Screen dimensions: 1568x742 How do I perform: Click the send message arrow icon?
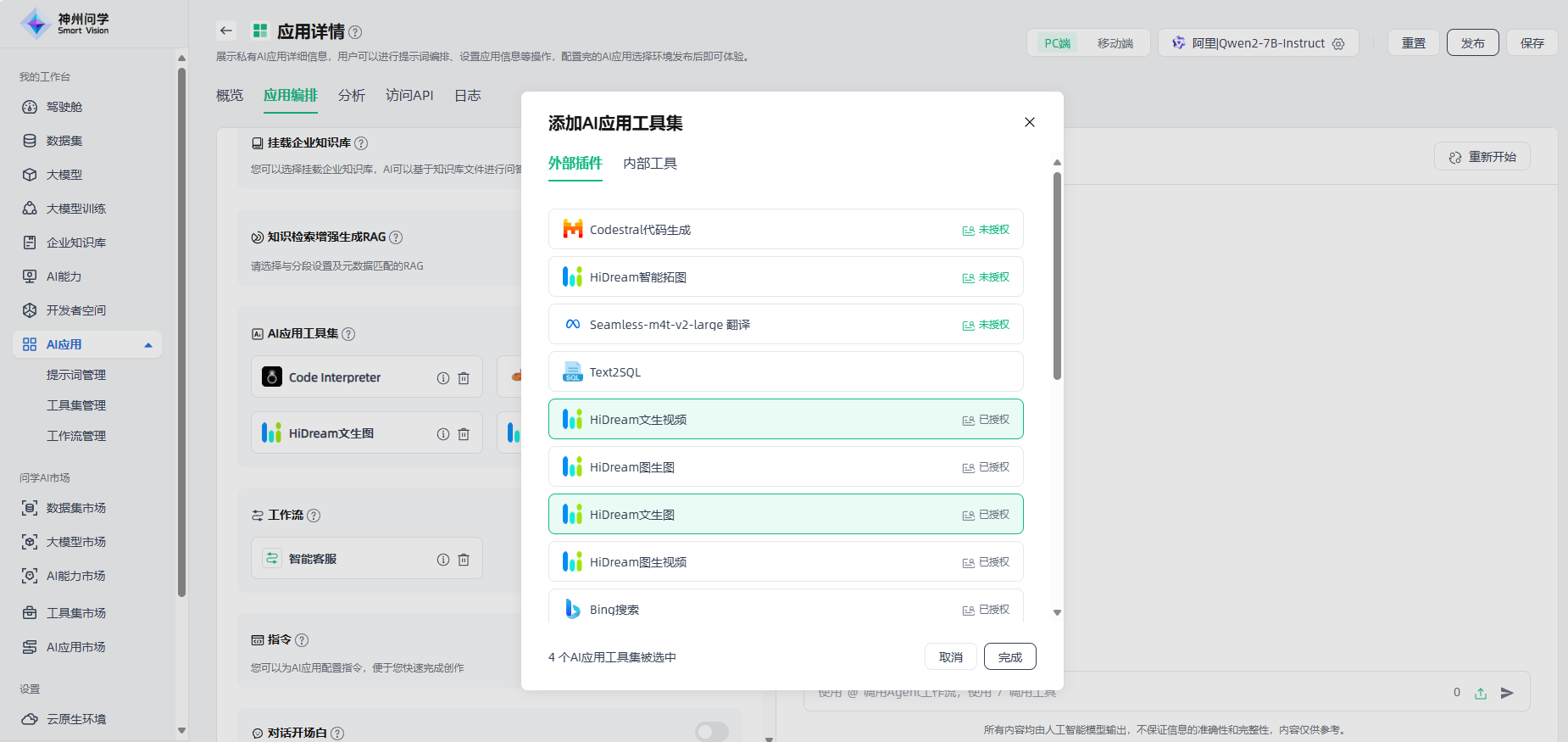(1507, 693)
